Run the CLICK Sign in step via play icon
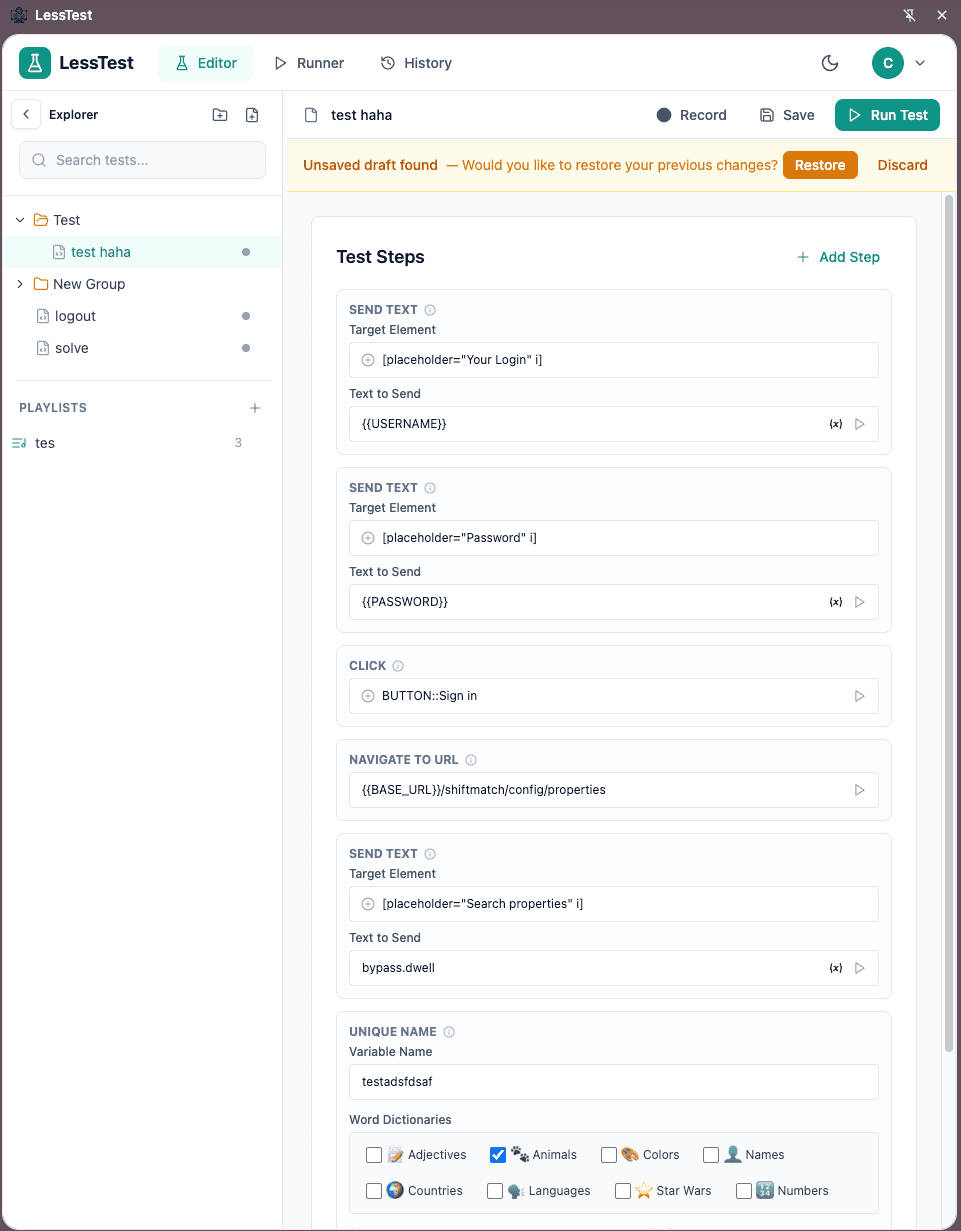961x1231 pixels. (860, 695)
